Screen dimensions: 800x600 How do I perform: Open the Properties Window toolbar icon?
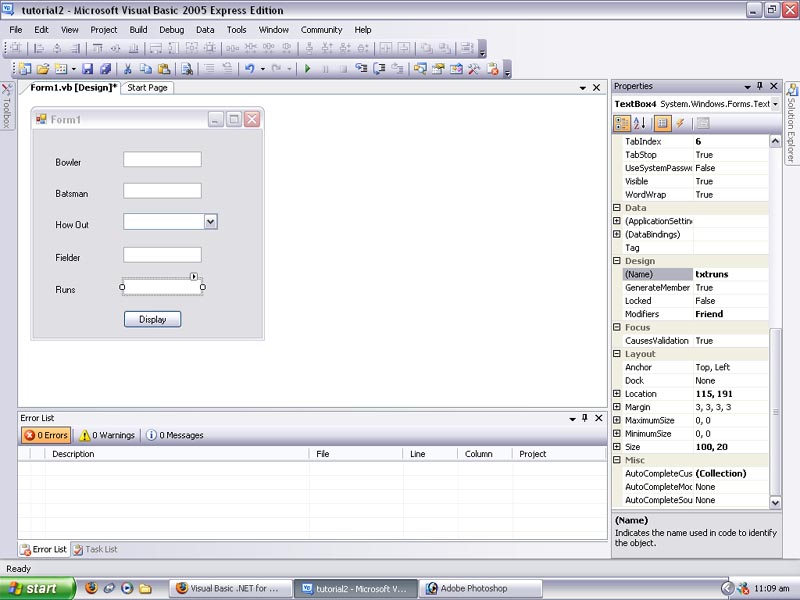(x=438, y=68)
